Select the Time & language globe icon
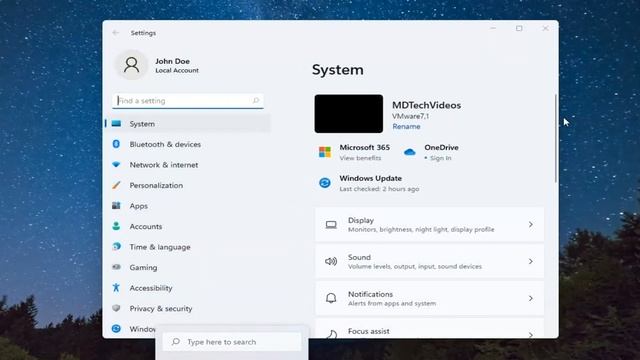 (x=116, y=247)
